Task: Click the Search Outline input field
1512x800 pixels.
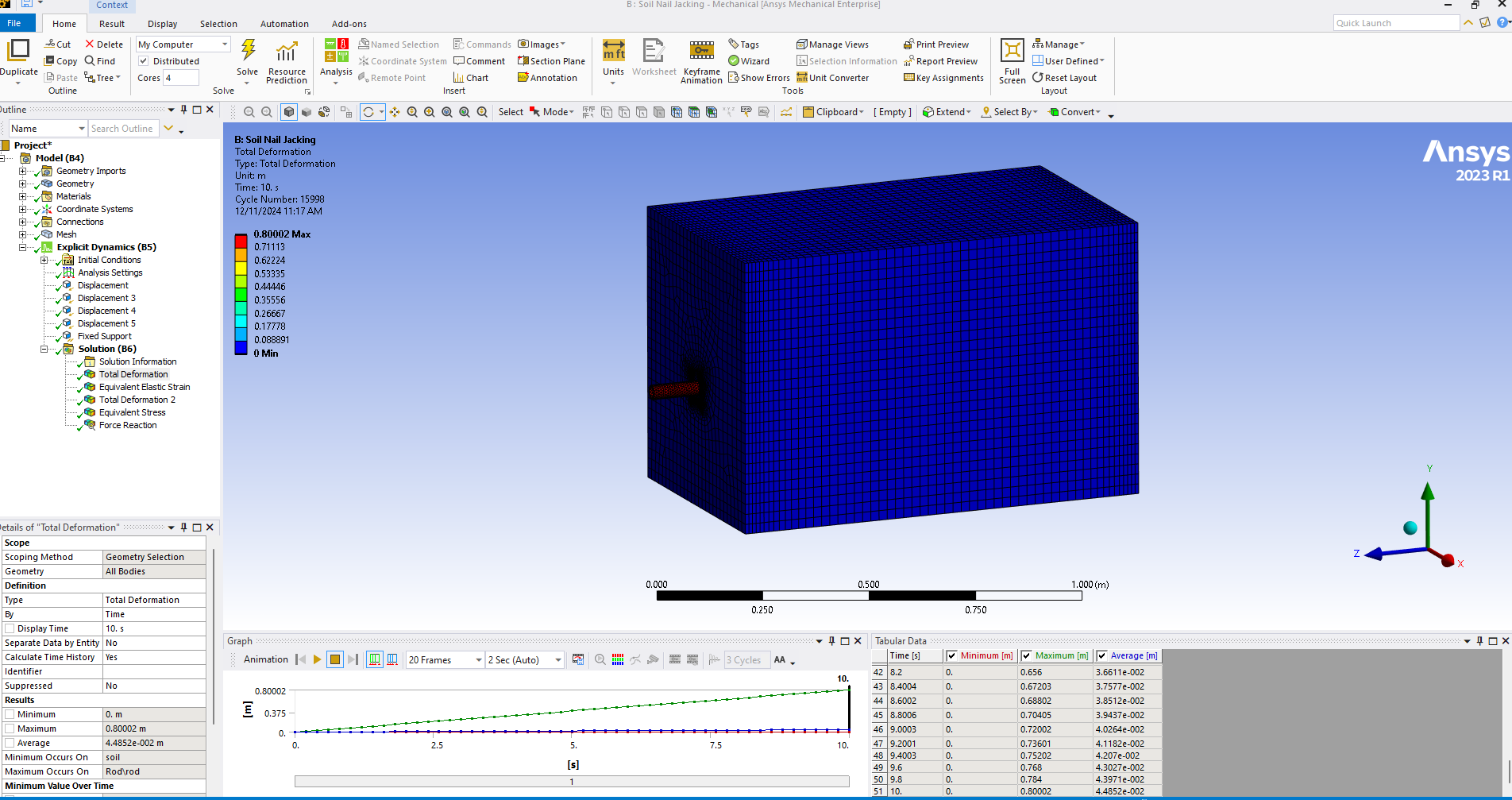Action: pos(122,129)
